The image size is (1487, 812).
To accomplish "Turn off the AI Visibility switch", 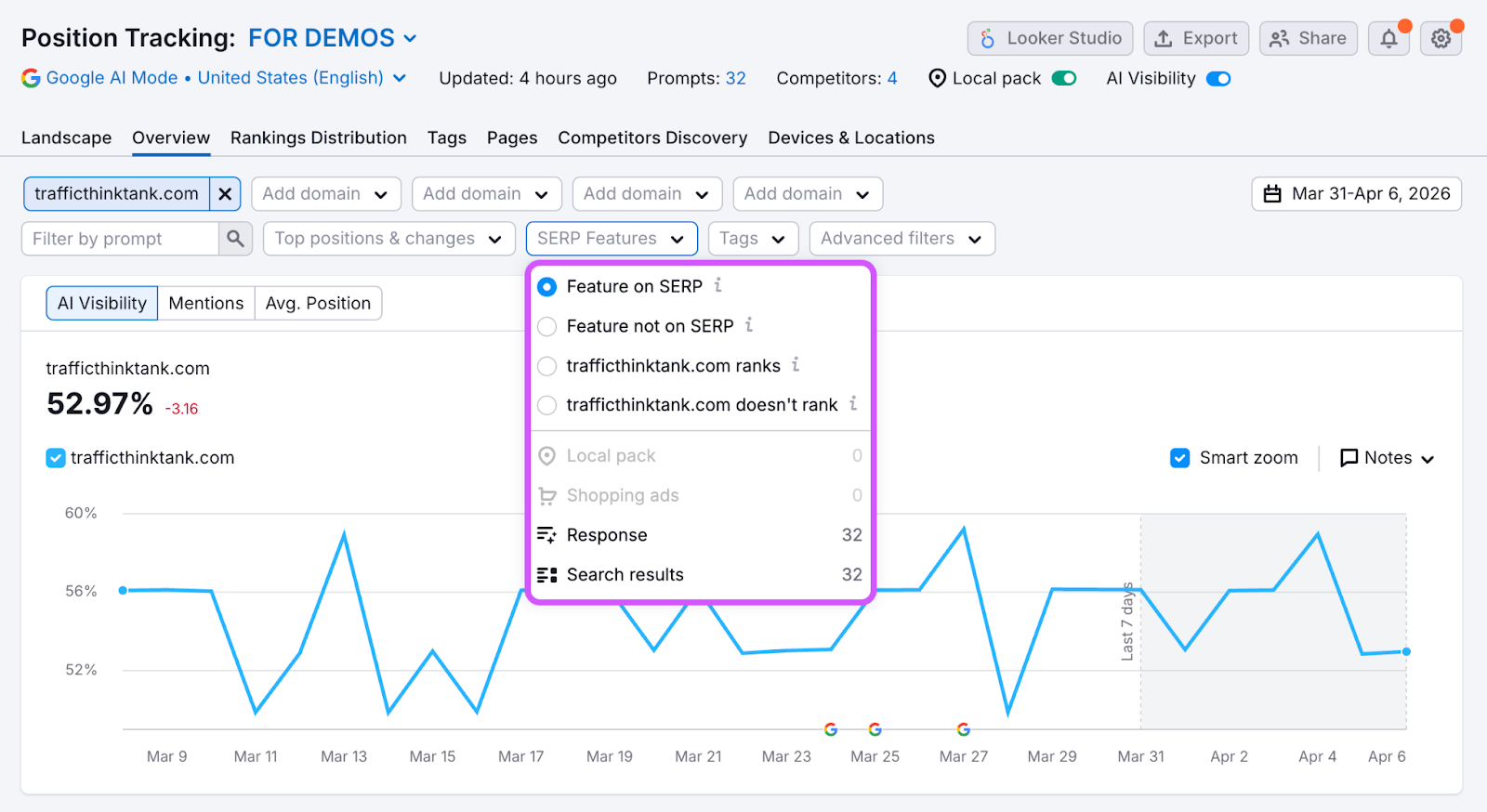I will (x=1218, y=79).
